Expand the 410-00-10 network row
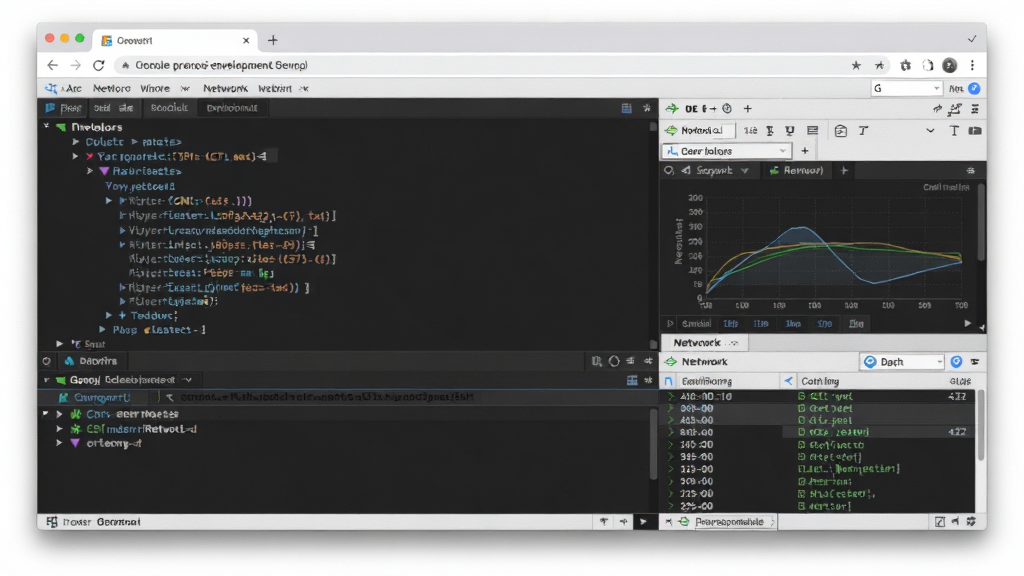1024x576 pixels. pyautogui.click(x=671, y=396)
